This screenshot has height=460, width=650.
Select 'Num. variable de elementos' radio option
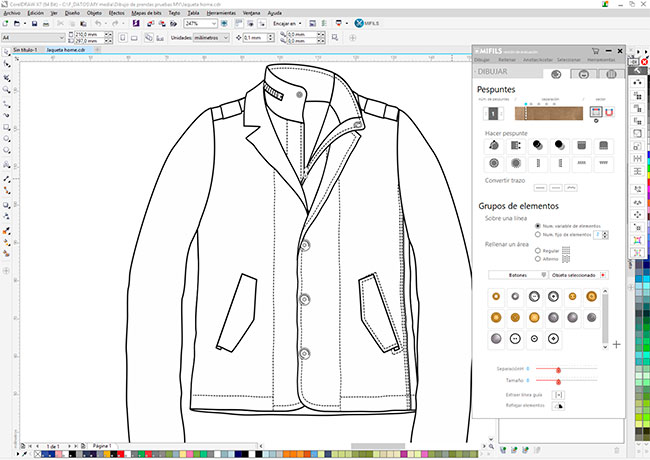539,225
